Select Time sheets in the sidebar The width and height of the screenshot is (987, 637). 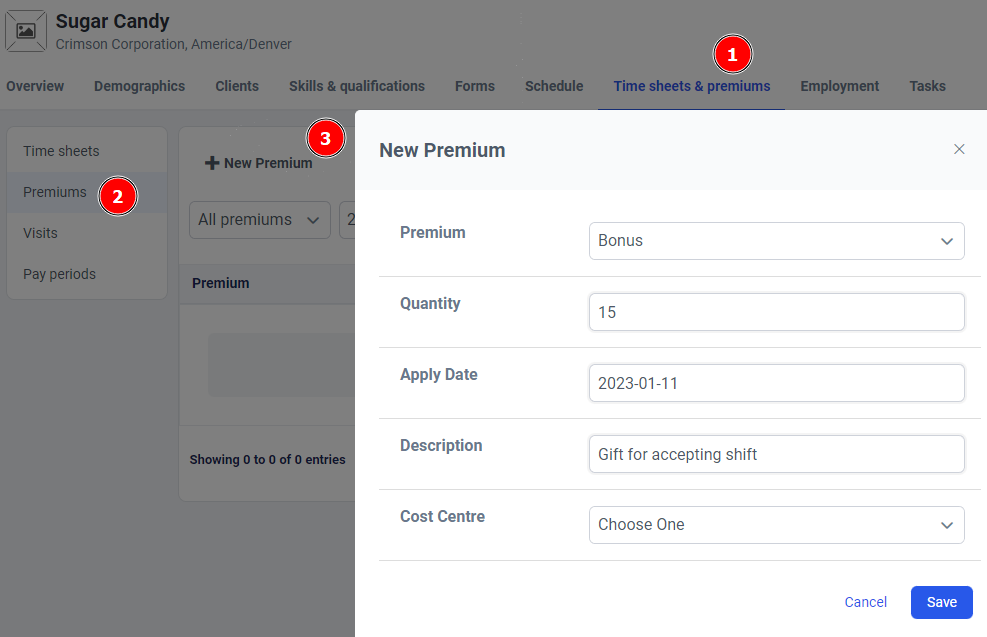[61, 151]
